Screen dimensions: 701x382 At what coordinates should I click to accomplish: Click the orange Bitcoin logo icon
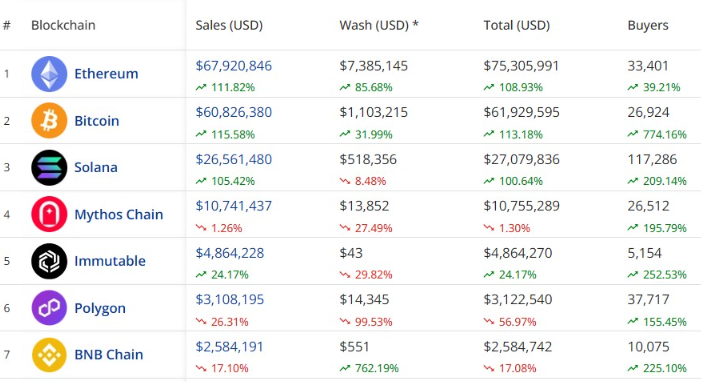[x=49, y=121]
